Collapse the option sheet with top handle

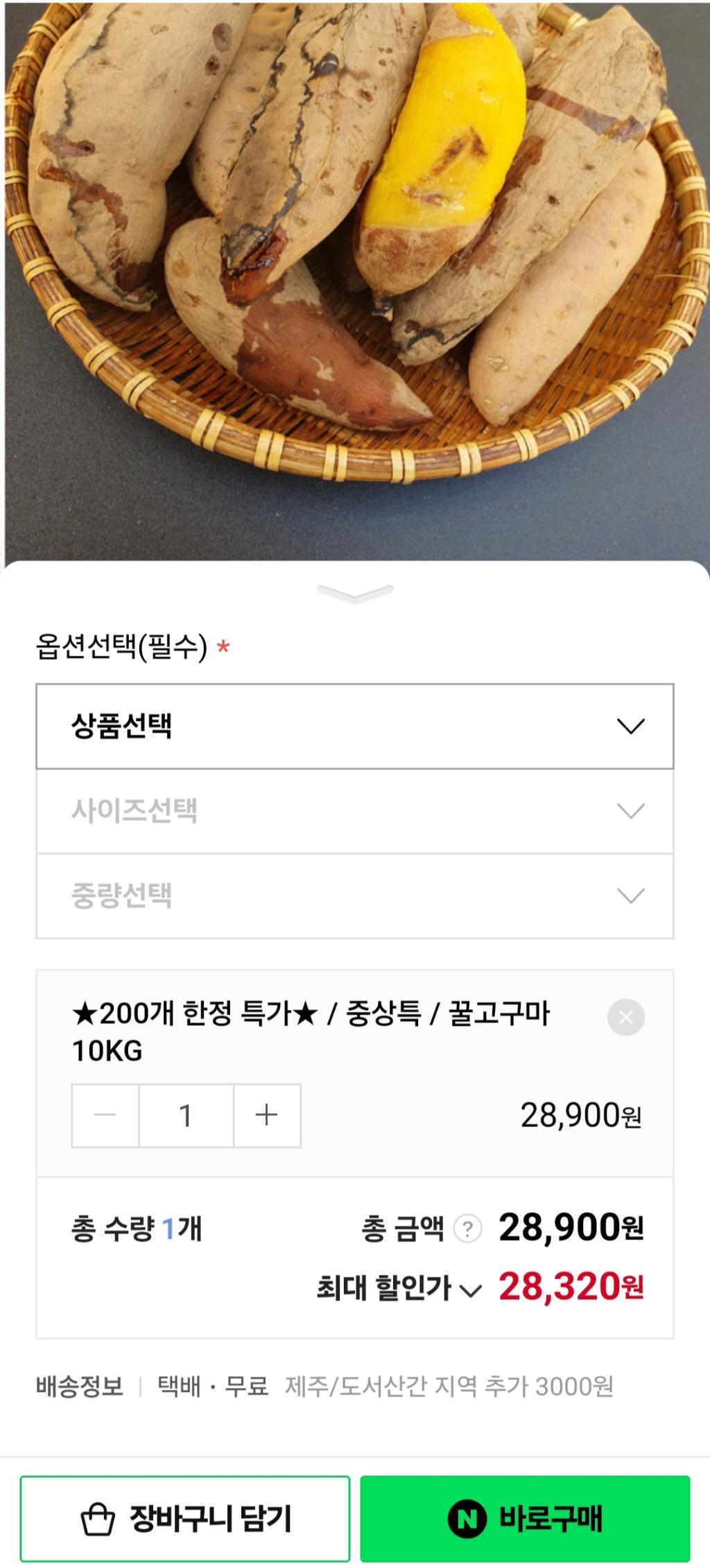(355, 593)
